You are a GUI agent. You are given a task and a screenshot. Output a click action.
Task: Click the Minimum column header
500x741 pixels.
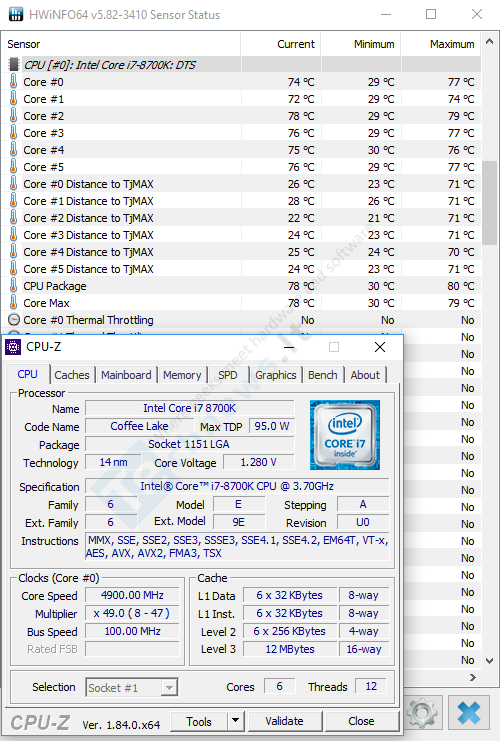[x=361, y=44]
